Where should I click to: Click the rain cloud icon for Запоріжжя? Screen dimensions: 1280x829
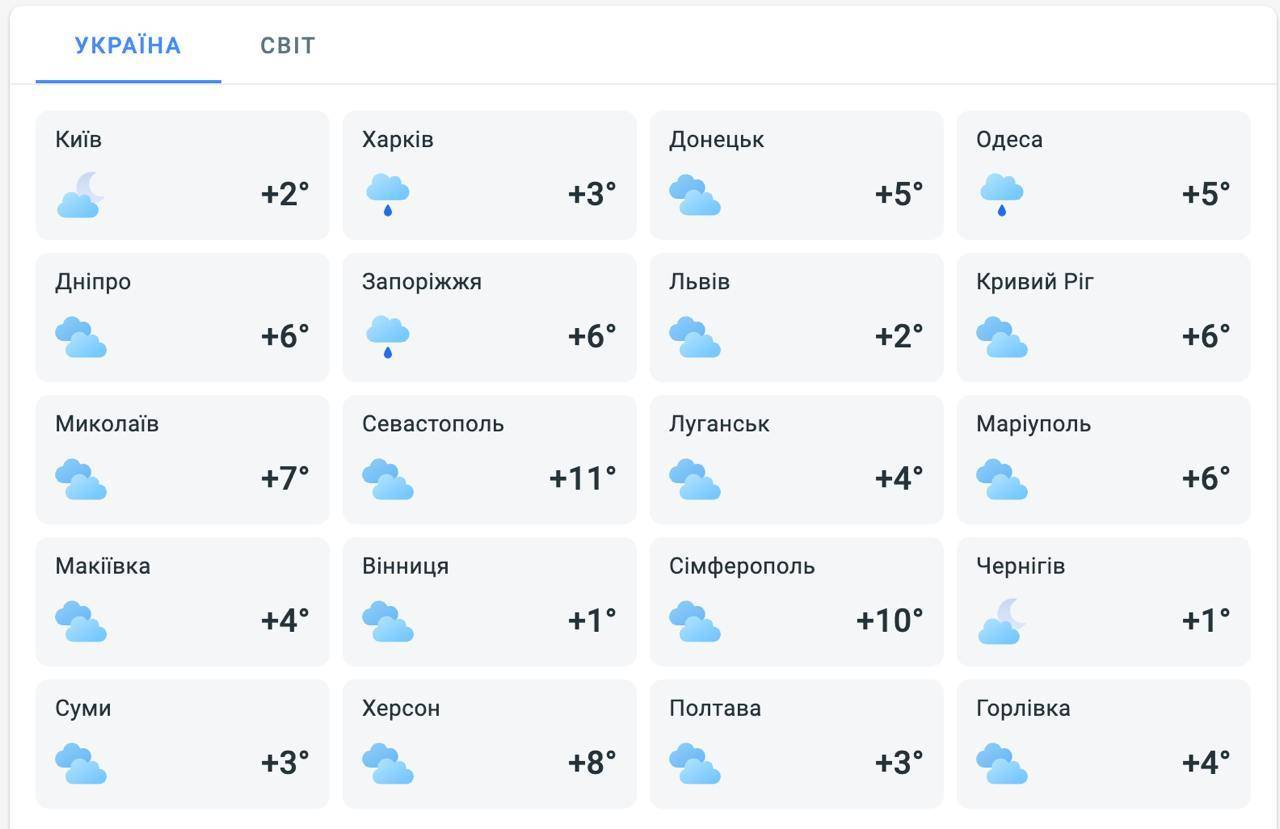tap(388, 336)
